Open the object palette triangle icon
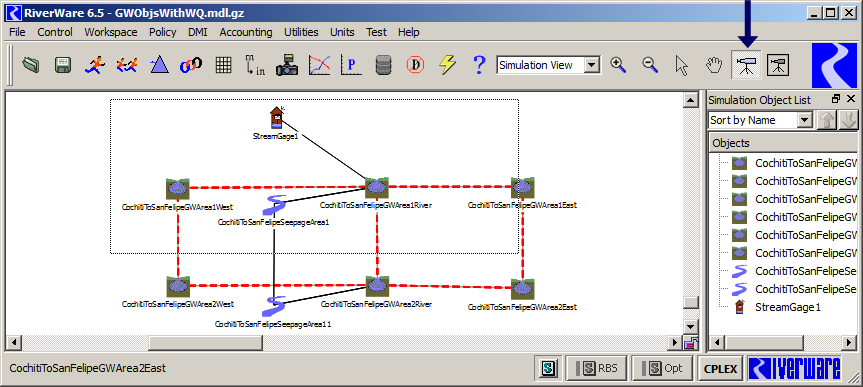Screen dimensions: 863x387 tap(160, 65)
